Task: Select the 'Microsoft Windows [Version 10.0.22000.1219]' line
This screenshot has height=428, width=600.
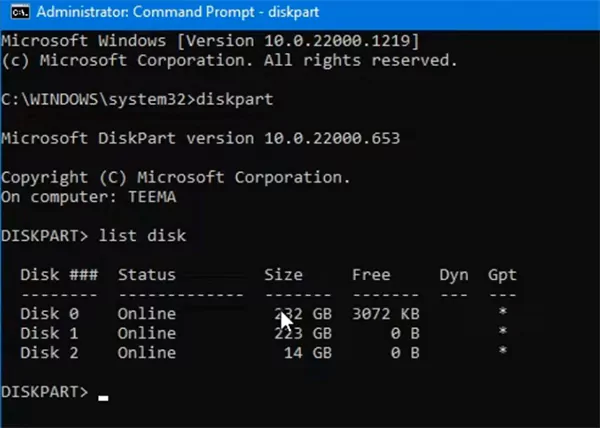Action: coord(210,41)
